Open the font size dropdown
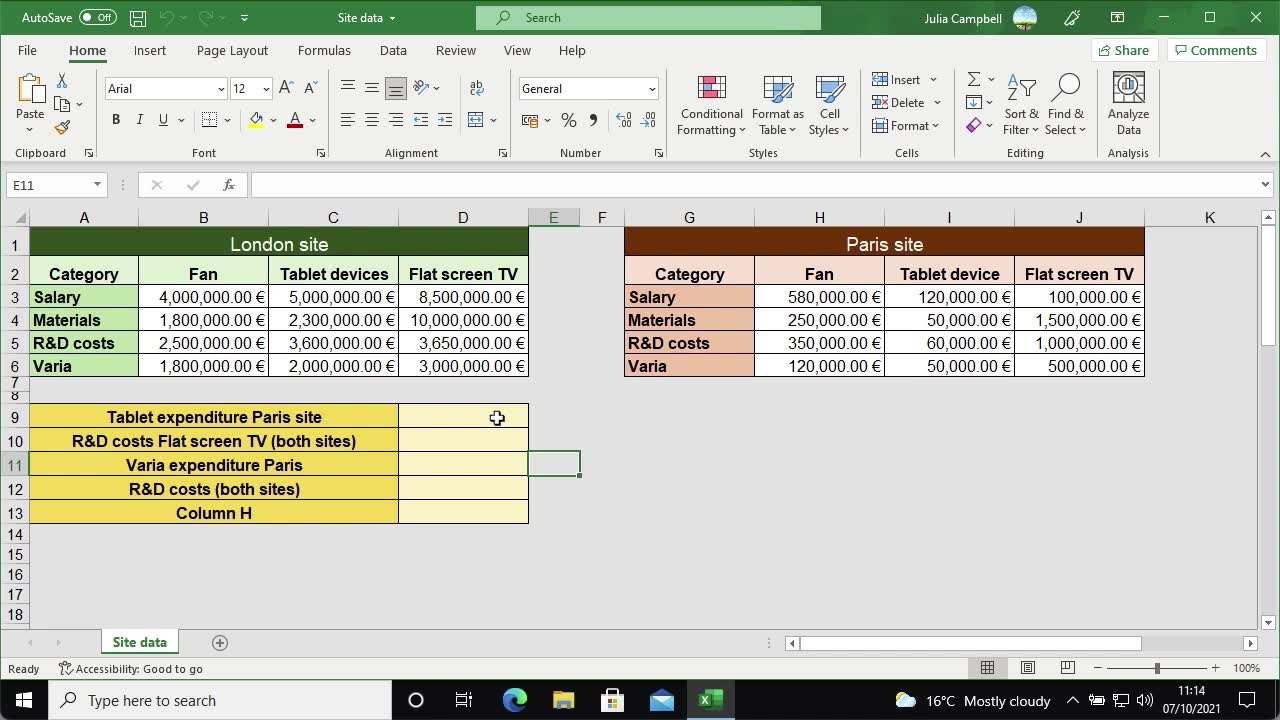Viewport: 1280px width, 720px height. (265, 89)
